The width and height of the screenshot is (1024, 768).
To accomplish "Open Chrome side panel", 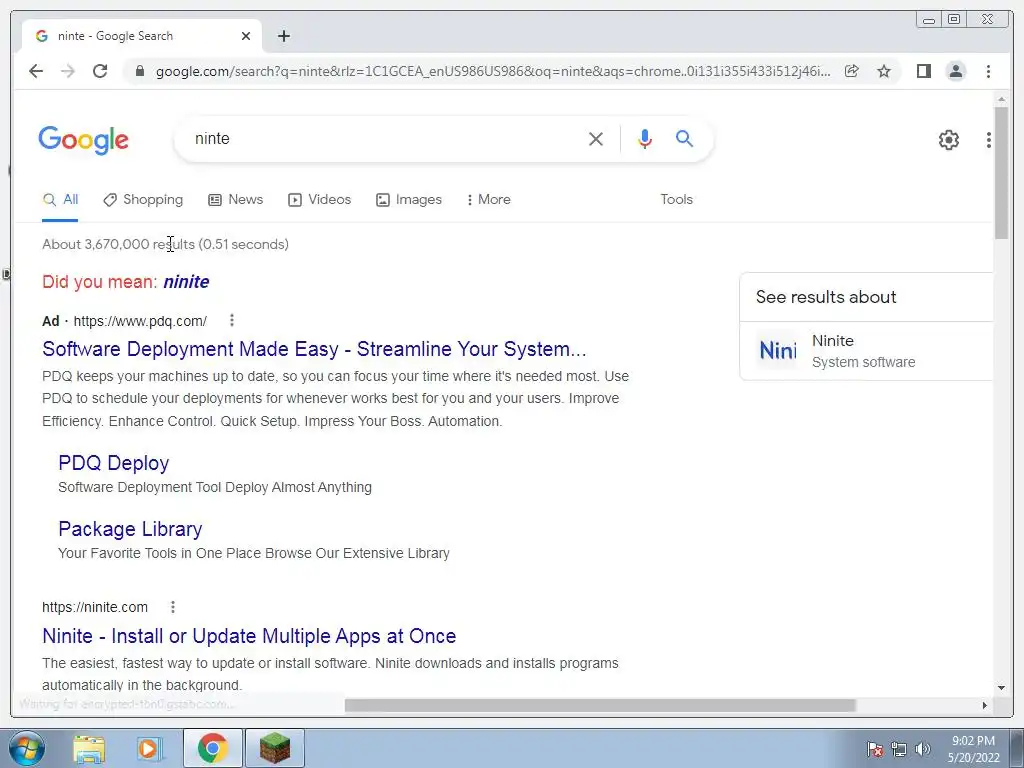I will pos(923,71).
